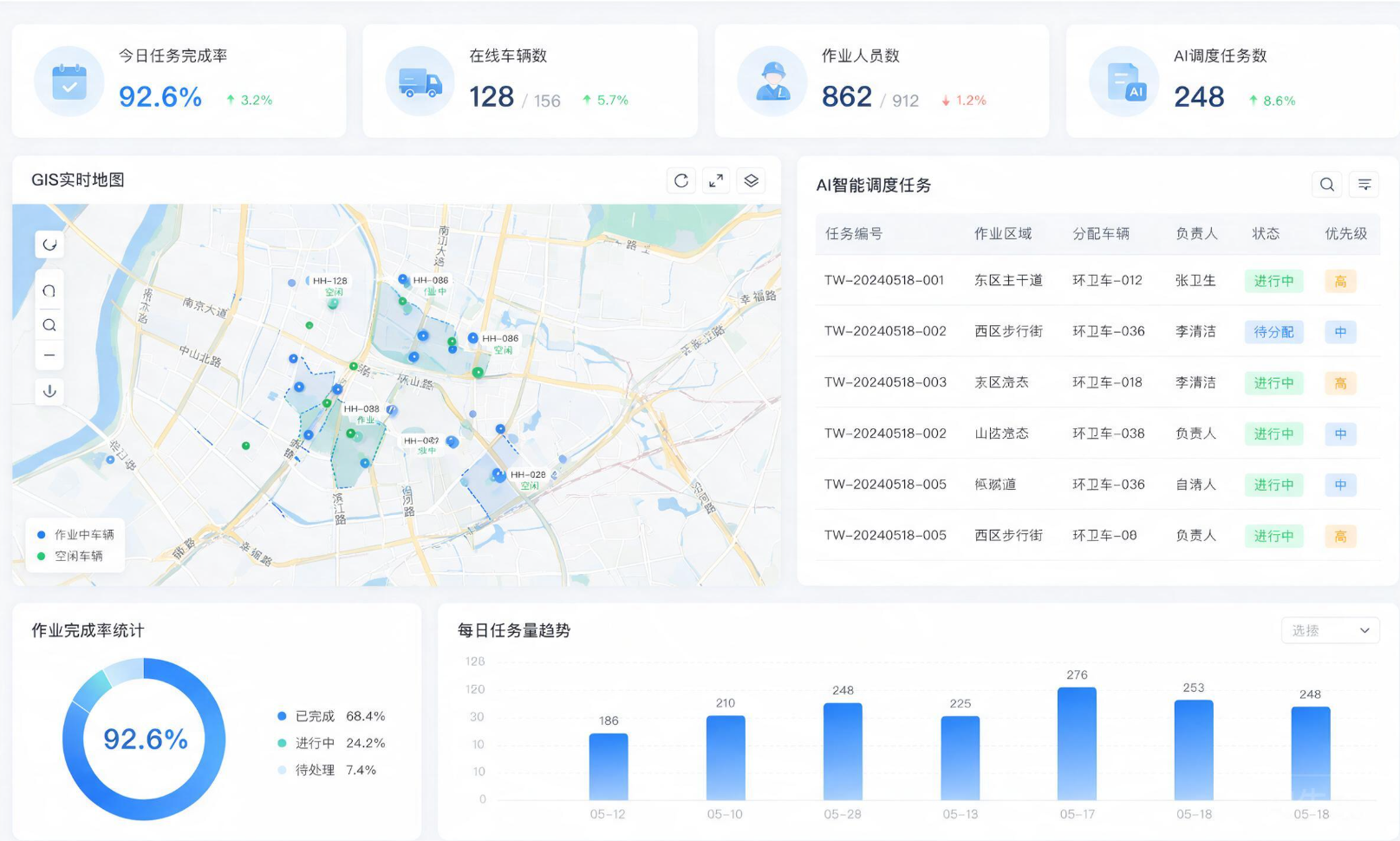
Task: Click the circular arrow icon atop map toolbar
Action: (x=49, y=244)
